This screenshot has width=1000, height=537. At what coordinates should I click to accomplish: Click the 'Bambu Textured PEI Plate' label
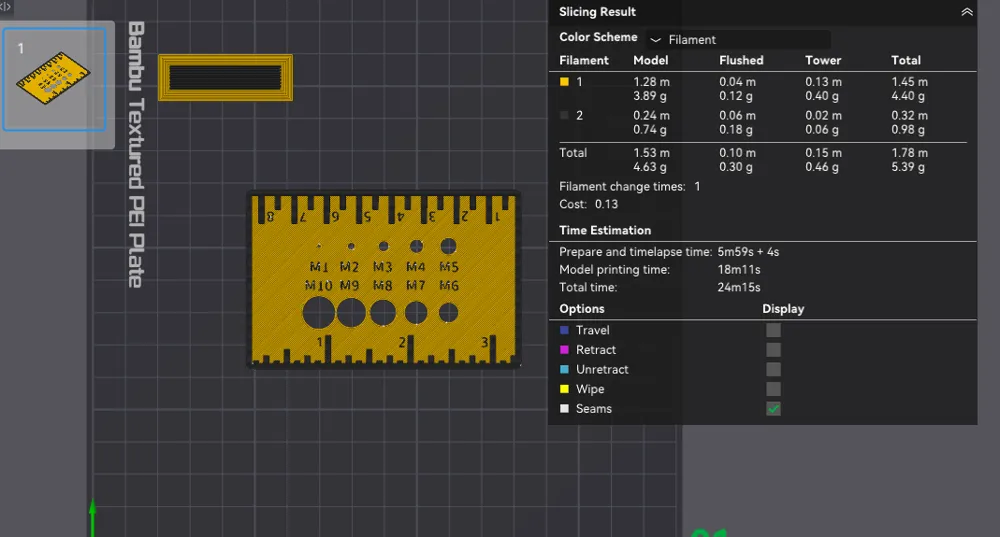click(x=136, y=155)
